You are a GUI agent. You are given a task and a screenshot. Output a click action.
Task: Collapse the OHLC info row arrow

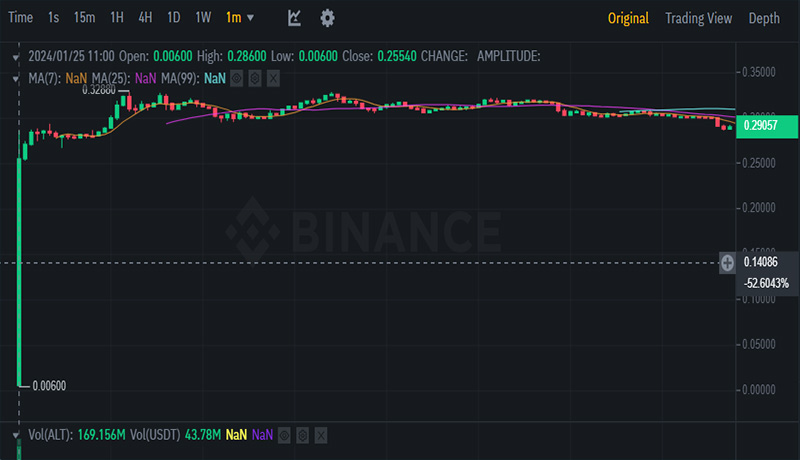click(16, 57)
